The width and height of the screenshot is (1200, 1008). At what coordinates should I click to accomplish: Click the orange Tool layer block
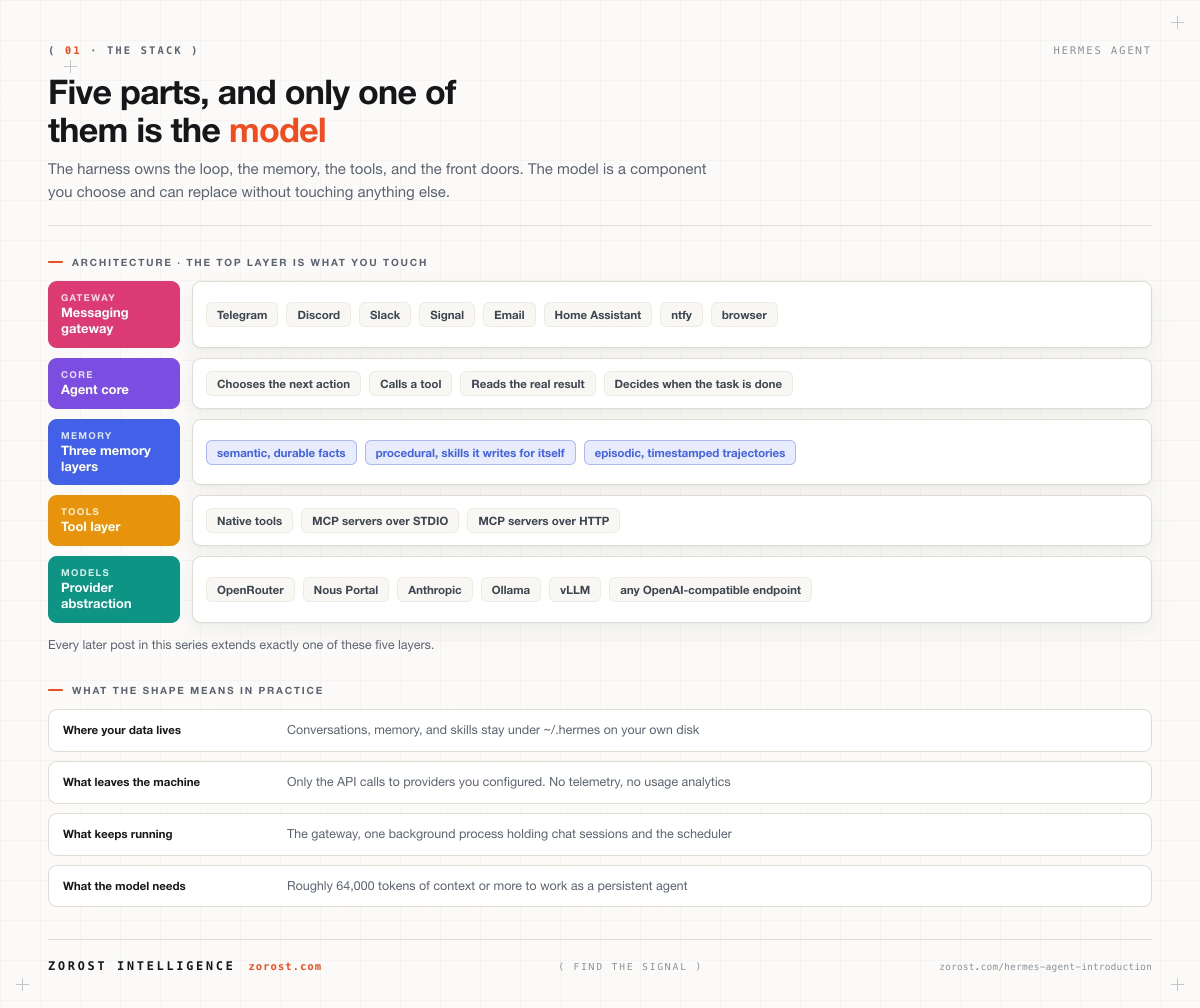[x=113, y=520]
